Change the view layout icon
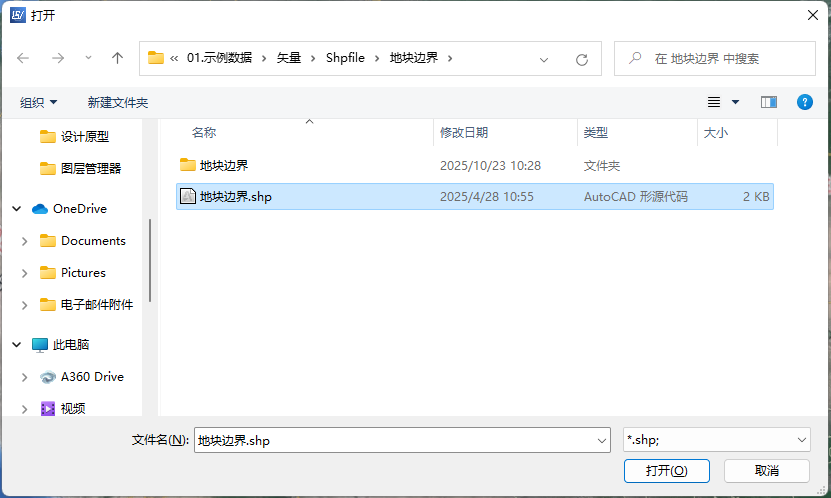The width and height of the screenshot is (831, 498). click(714, 102)
